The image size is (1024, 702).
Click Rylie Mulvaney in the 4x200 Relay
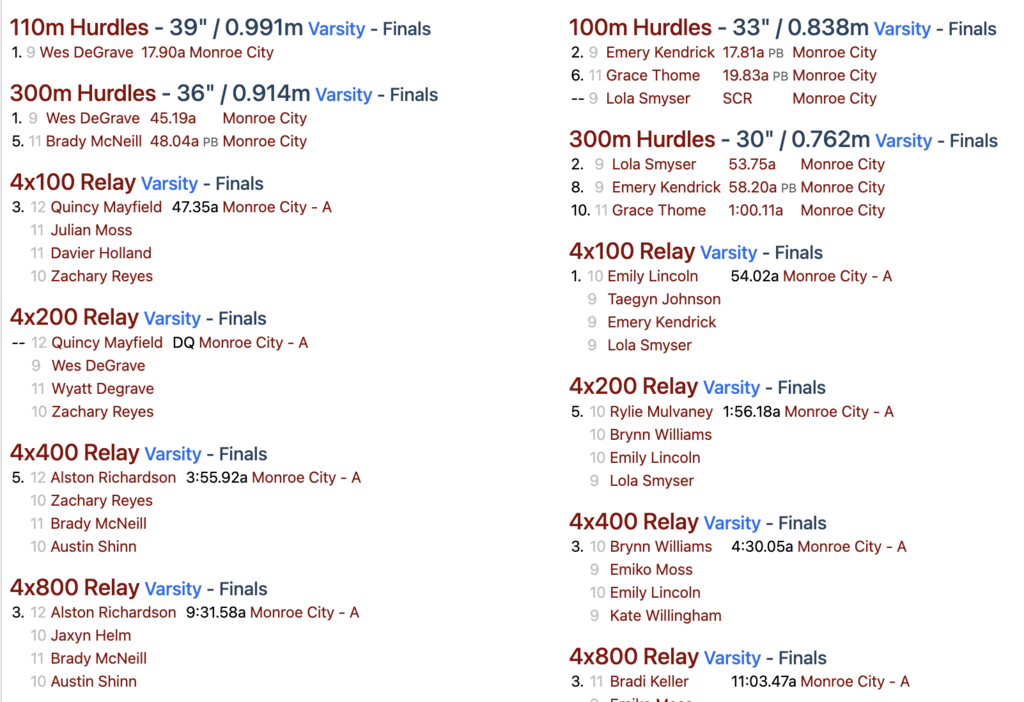tap(660, 411)
